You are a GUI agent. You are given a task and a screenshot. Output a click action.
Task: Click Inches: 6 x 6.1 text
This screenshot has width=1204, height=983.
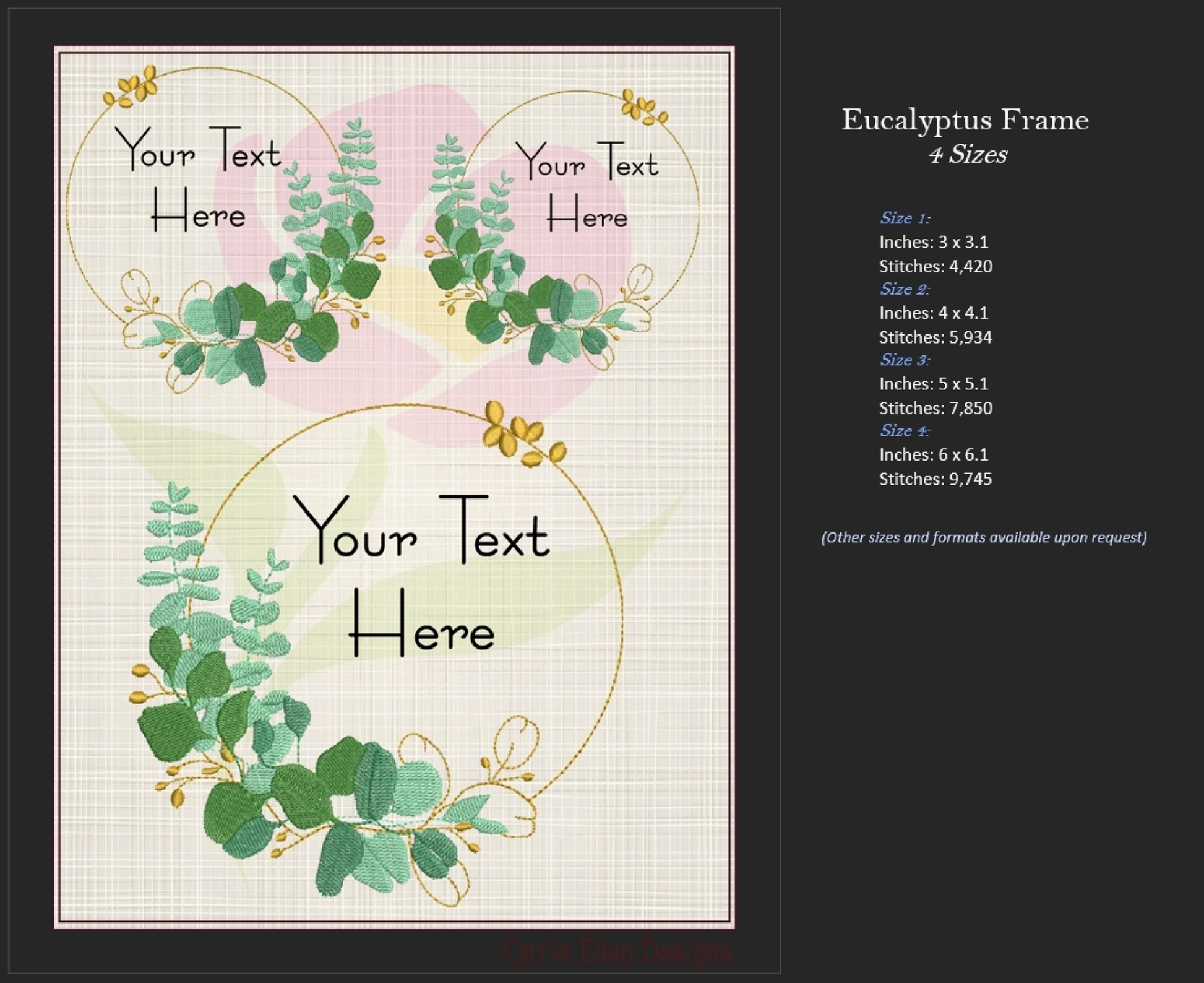click(x=933, y=454)
